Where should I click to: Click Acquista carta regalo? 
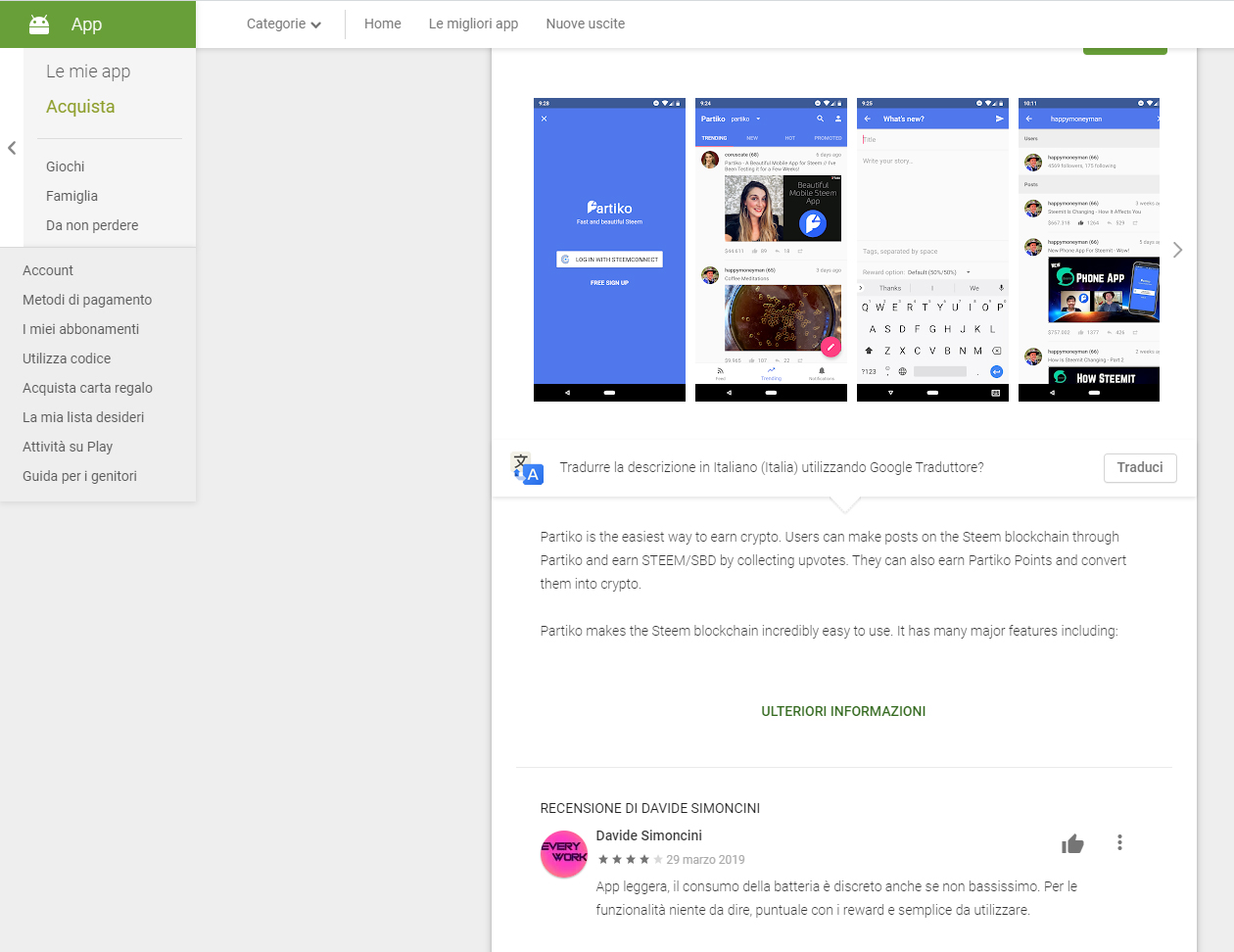point(87,388)
